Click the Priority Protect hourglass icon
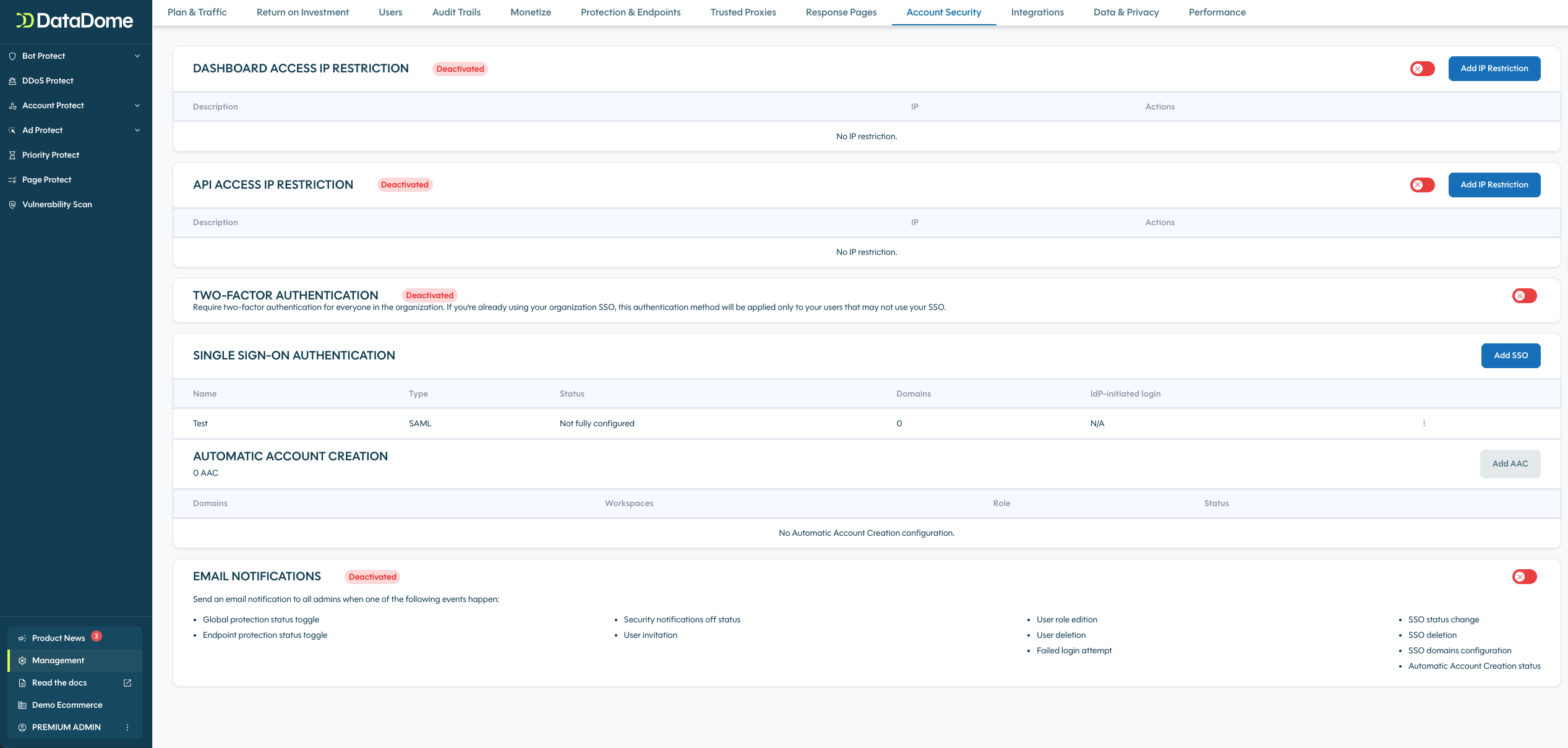 [12, 155]
